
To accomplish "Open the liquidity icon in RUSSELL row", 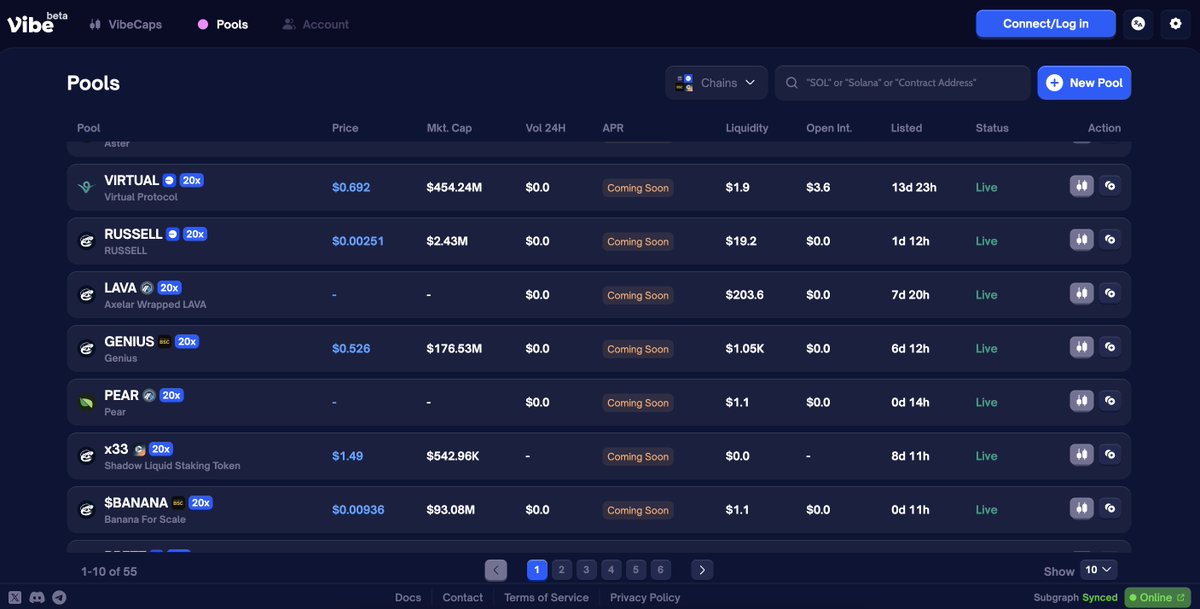I will 1109,240.
